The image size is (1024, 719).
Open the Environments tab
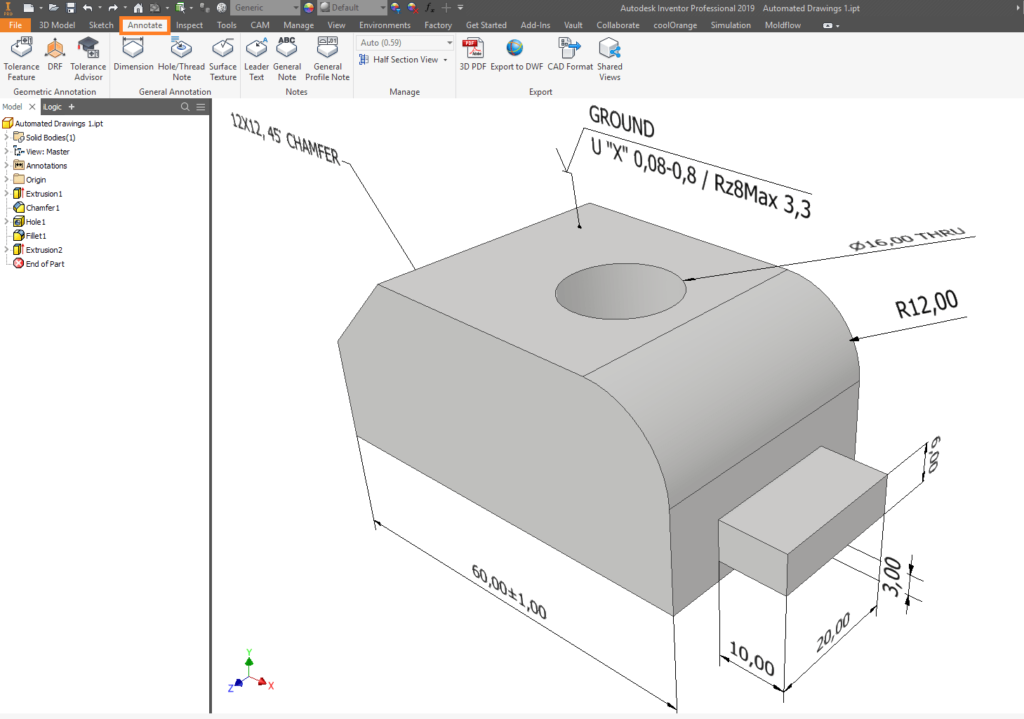coord(385,25)
